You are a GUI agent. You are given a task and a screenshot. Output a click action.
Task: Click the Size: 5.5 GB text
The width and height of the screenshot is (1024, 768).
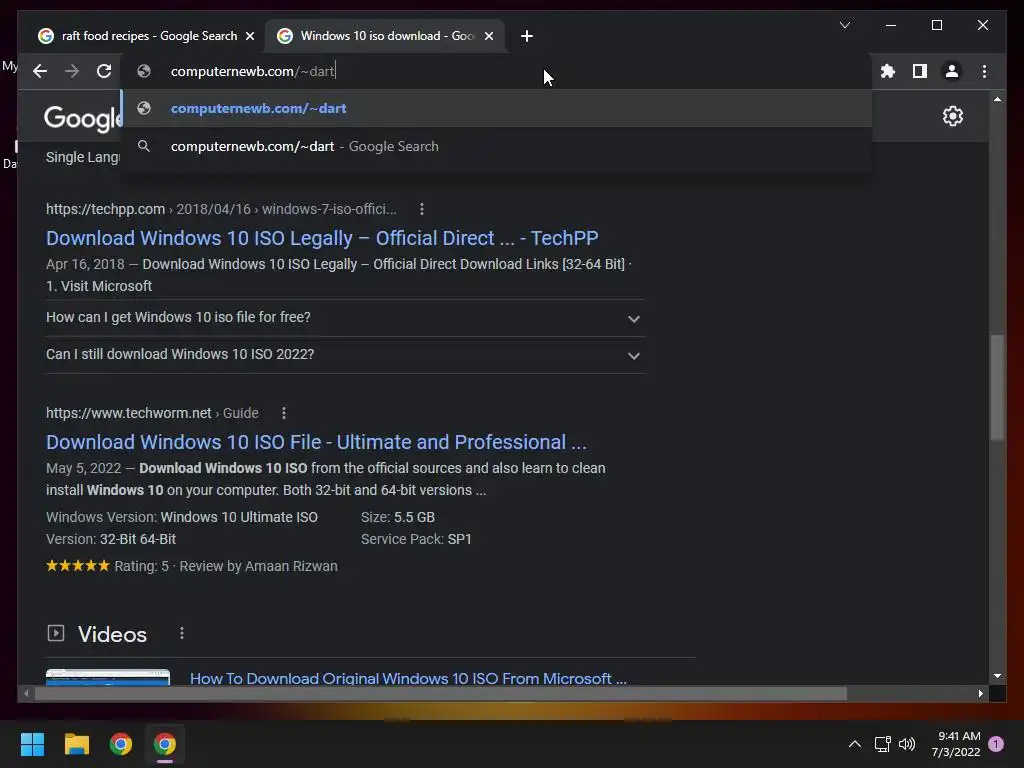(x=398, y=517)
